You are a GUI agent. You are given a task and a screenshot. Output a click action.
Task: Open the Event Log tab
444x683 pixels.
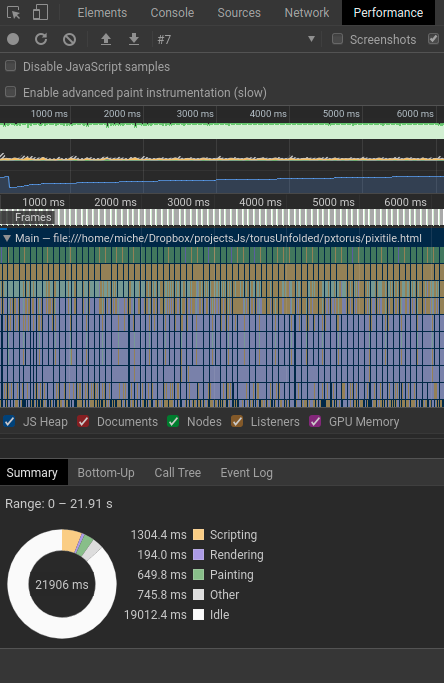coord(247,473)
